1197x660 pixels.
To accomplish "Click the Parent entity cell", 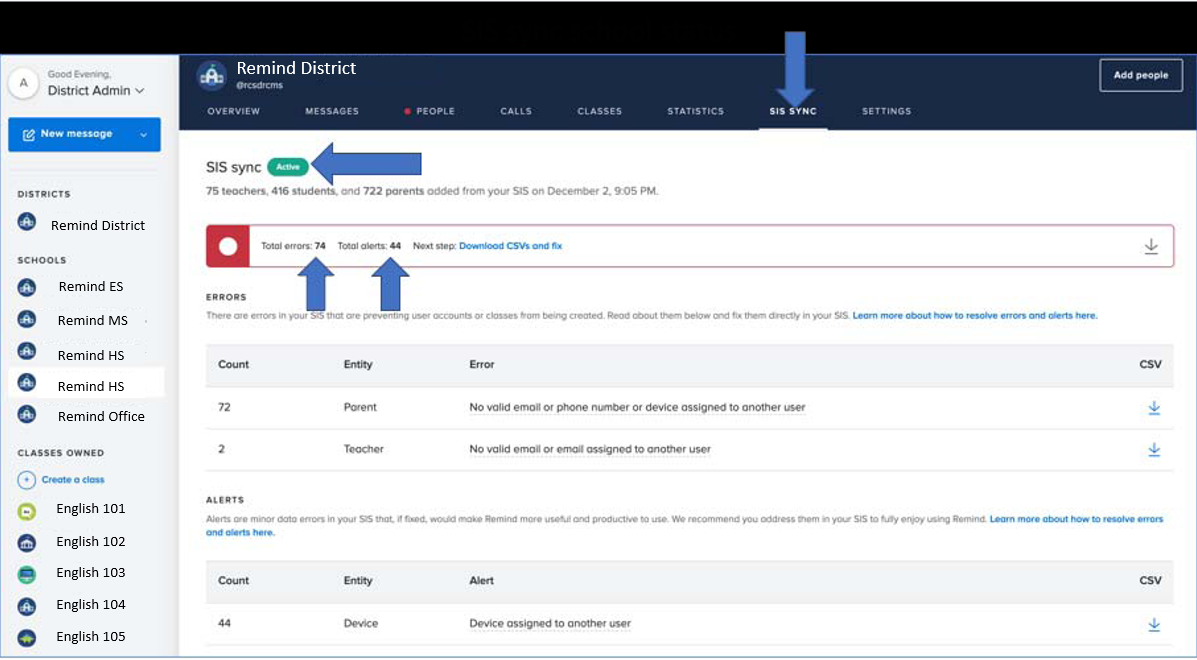I will click(x=360, y=407).
